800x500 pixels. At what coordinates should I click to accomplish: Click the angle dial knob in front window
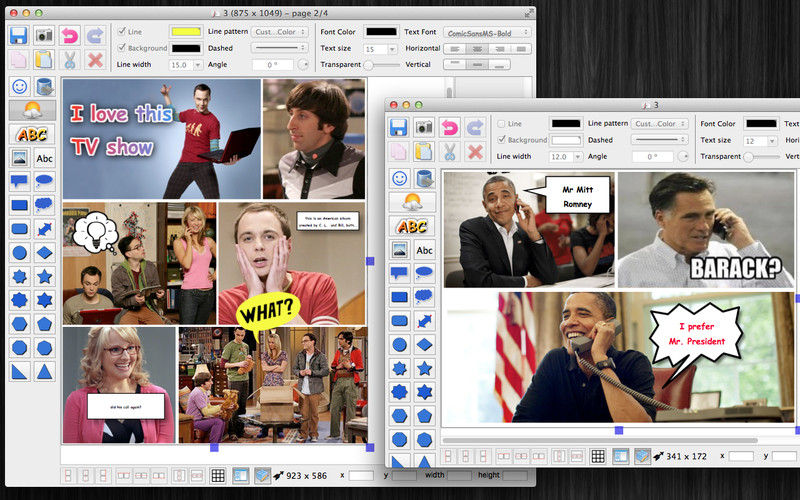(683, 157)
